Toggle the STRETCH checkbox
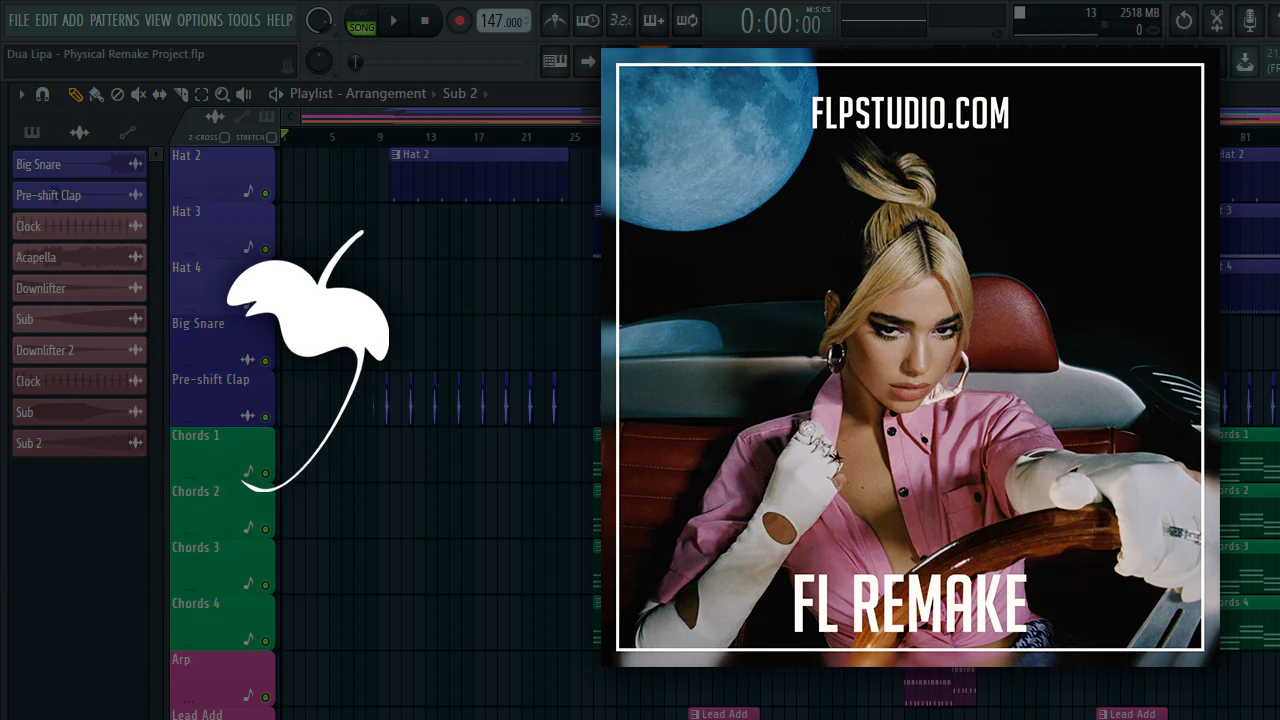1280x720 pixels. pos(272,137)
